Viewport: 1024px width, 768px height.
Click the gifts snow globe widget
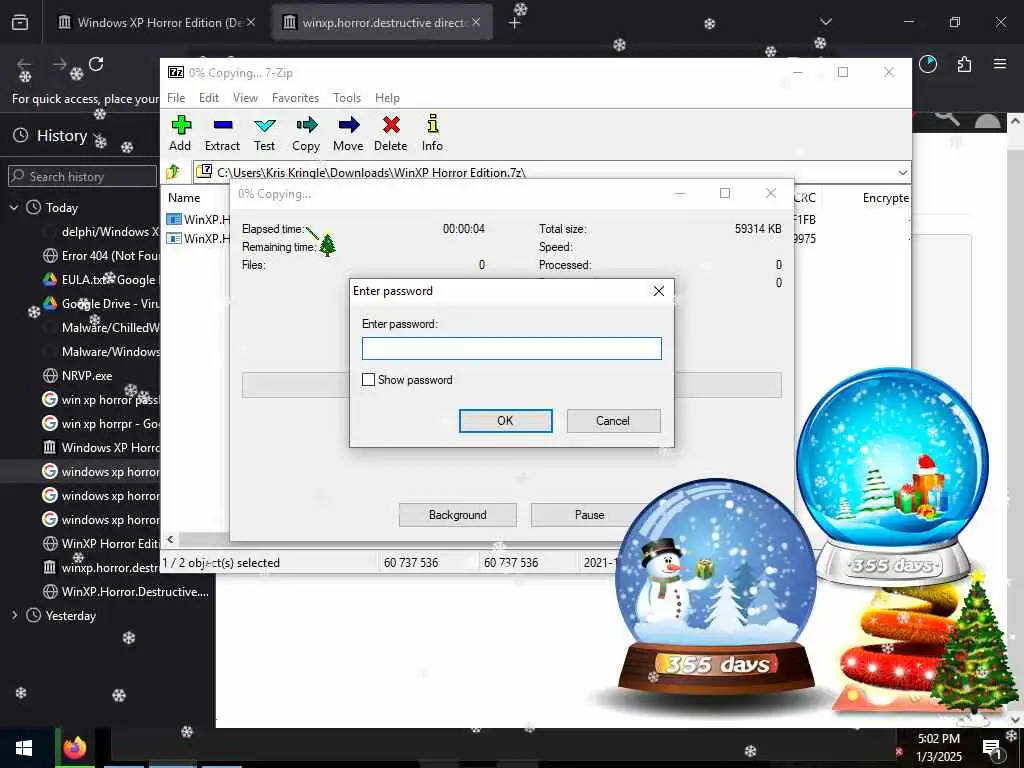(892, 477)
